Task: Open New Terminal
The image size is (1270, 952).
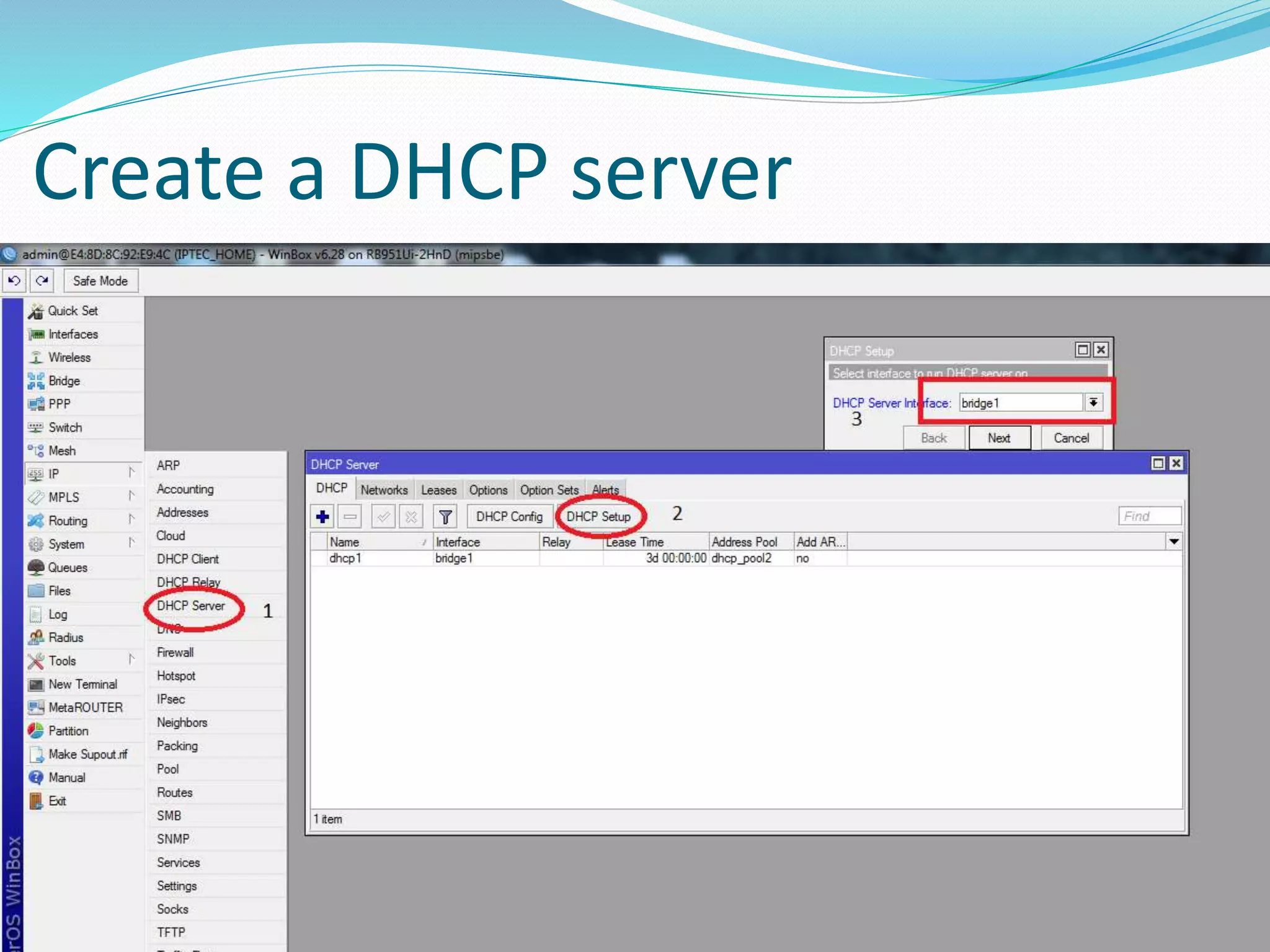Action: click(x=82, y=684)
